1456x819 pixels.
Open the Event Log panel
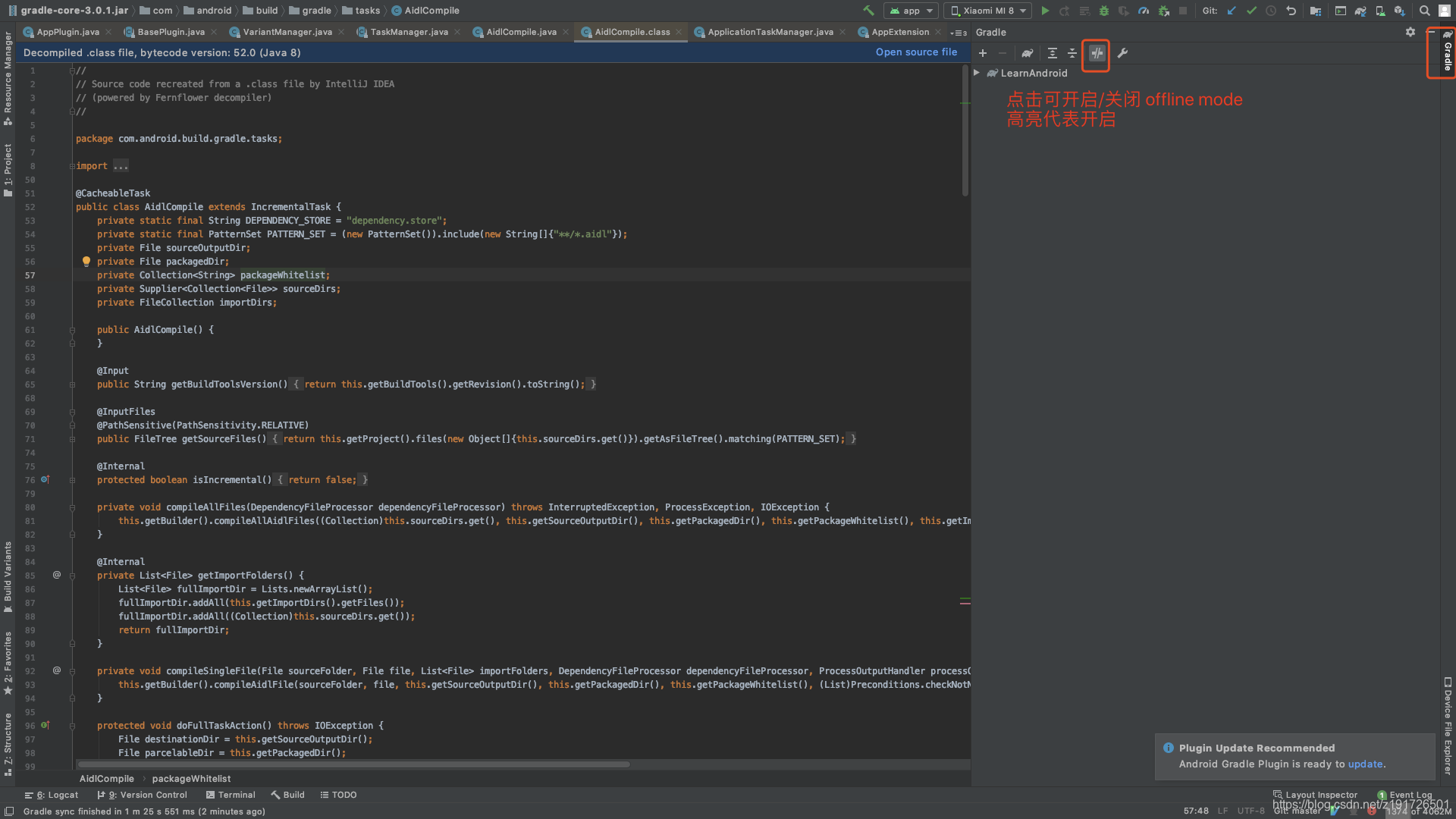(x=1404, y=795)
